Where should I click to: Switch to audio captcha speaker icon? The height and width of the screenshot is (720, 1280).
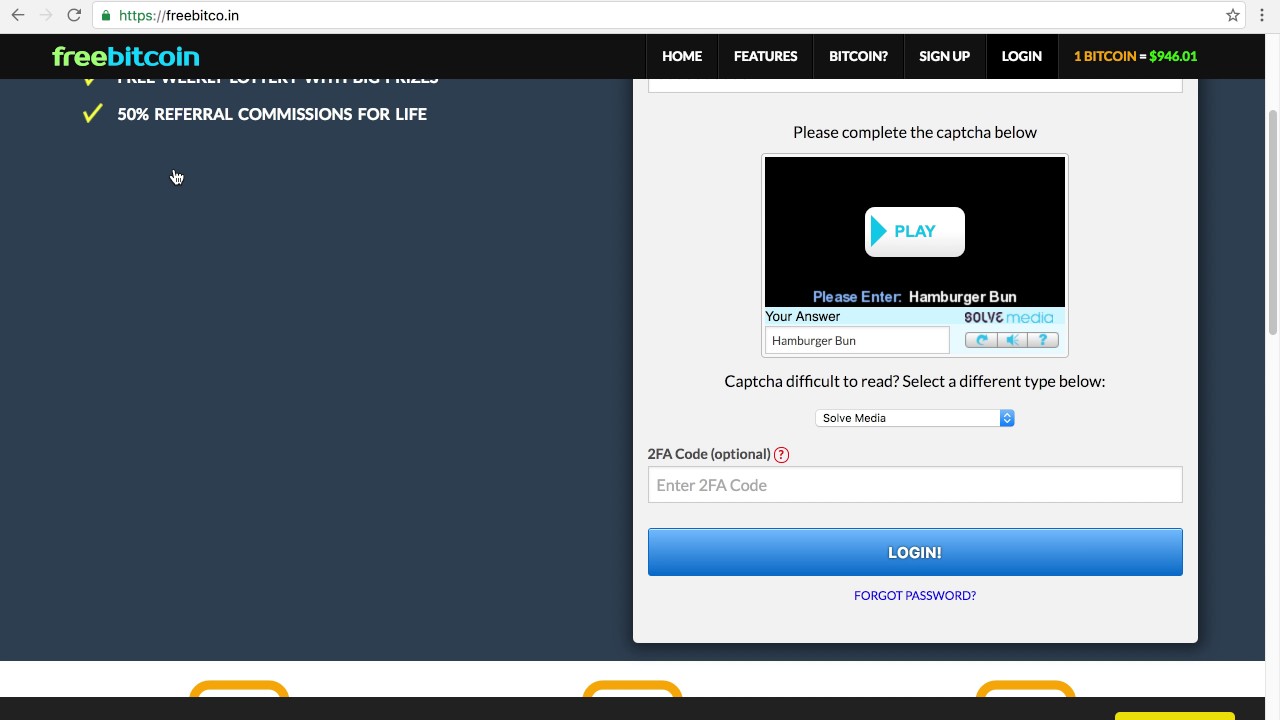[1012, 340]
